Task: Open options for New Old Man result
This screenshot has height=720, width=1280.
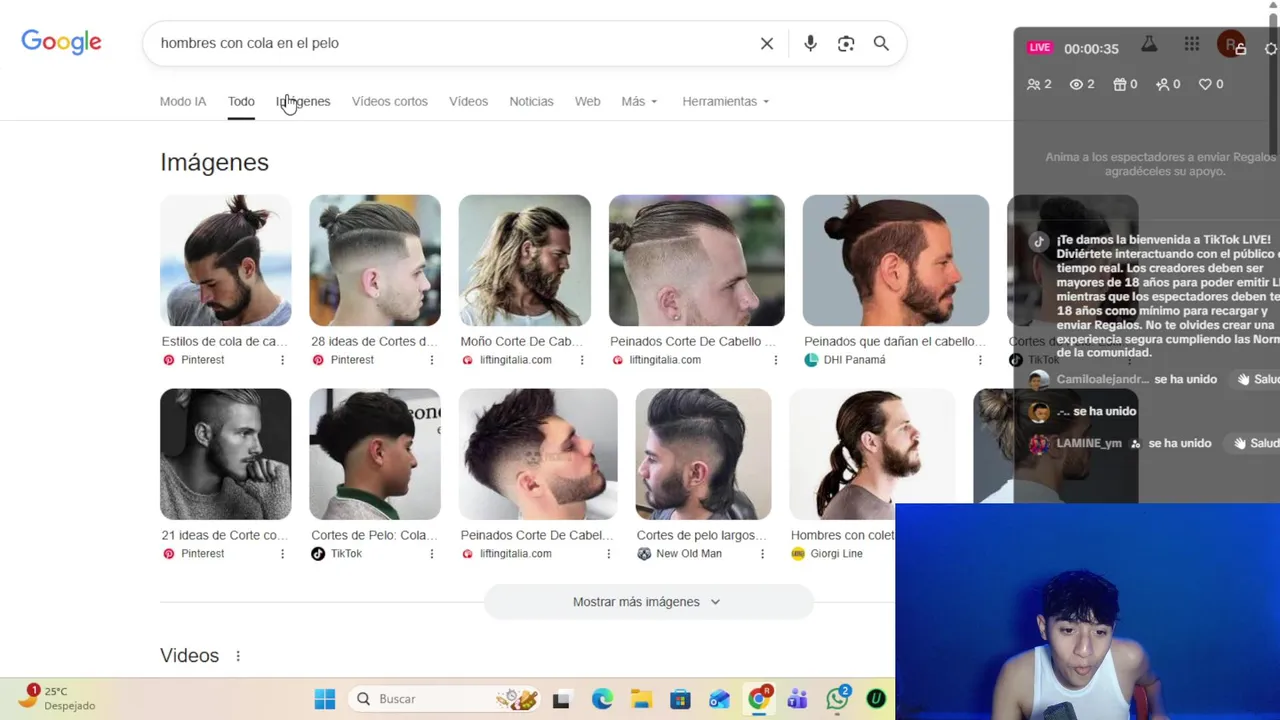Action: tap(762, 554)
